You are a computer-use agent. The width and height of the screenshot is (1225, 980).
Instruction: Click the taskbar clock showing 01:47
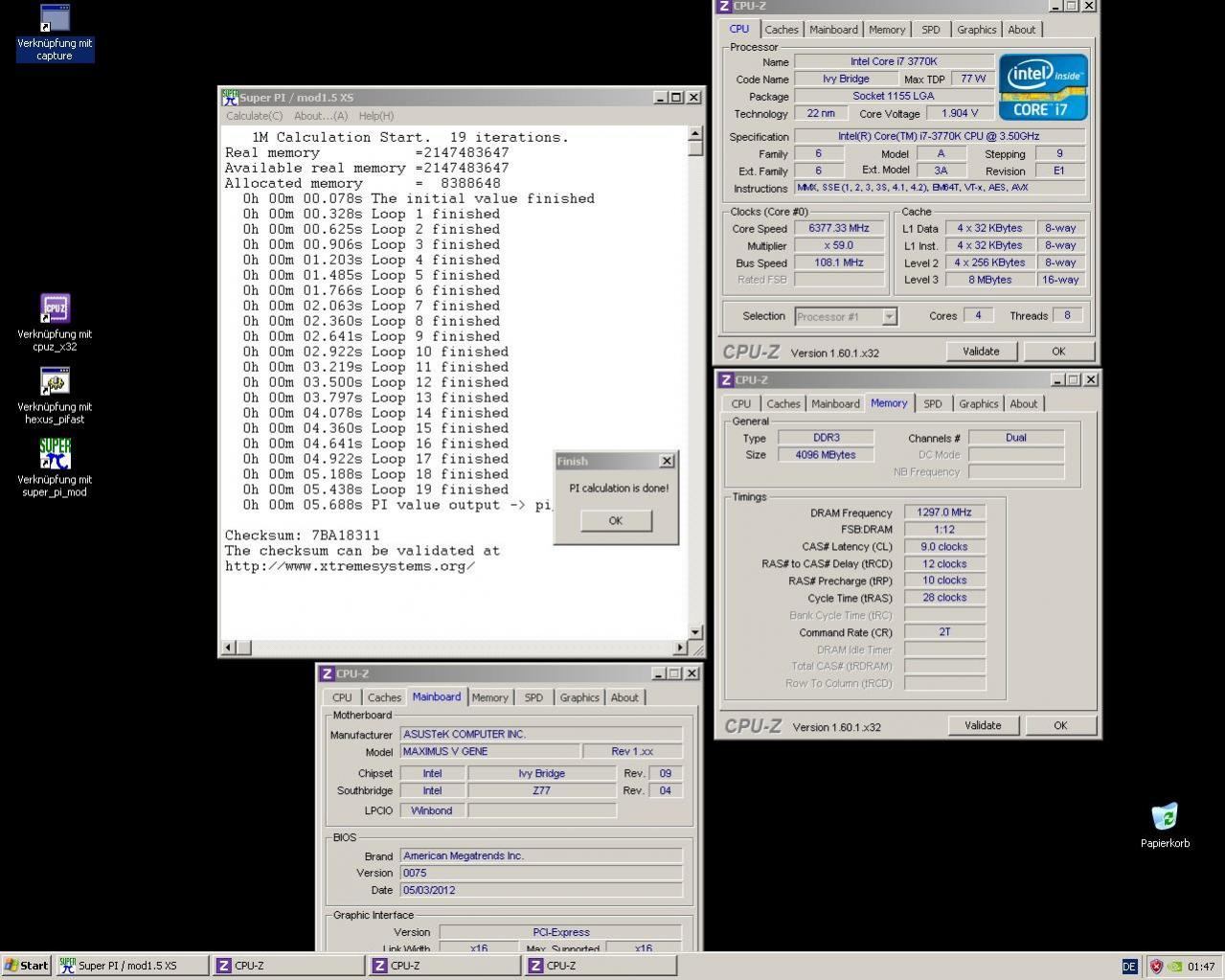(1201, 967)
